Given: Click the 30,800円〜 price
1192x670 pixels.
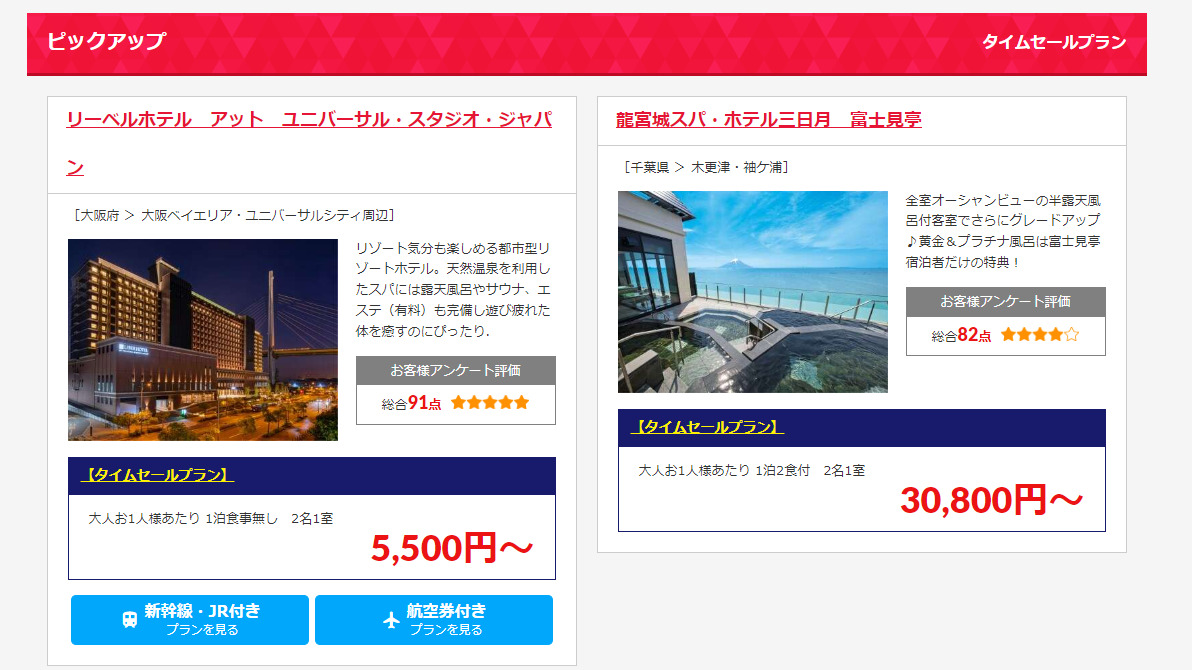Looking at the screenshot, I should (x=991, y=500).
